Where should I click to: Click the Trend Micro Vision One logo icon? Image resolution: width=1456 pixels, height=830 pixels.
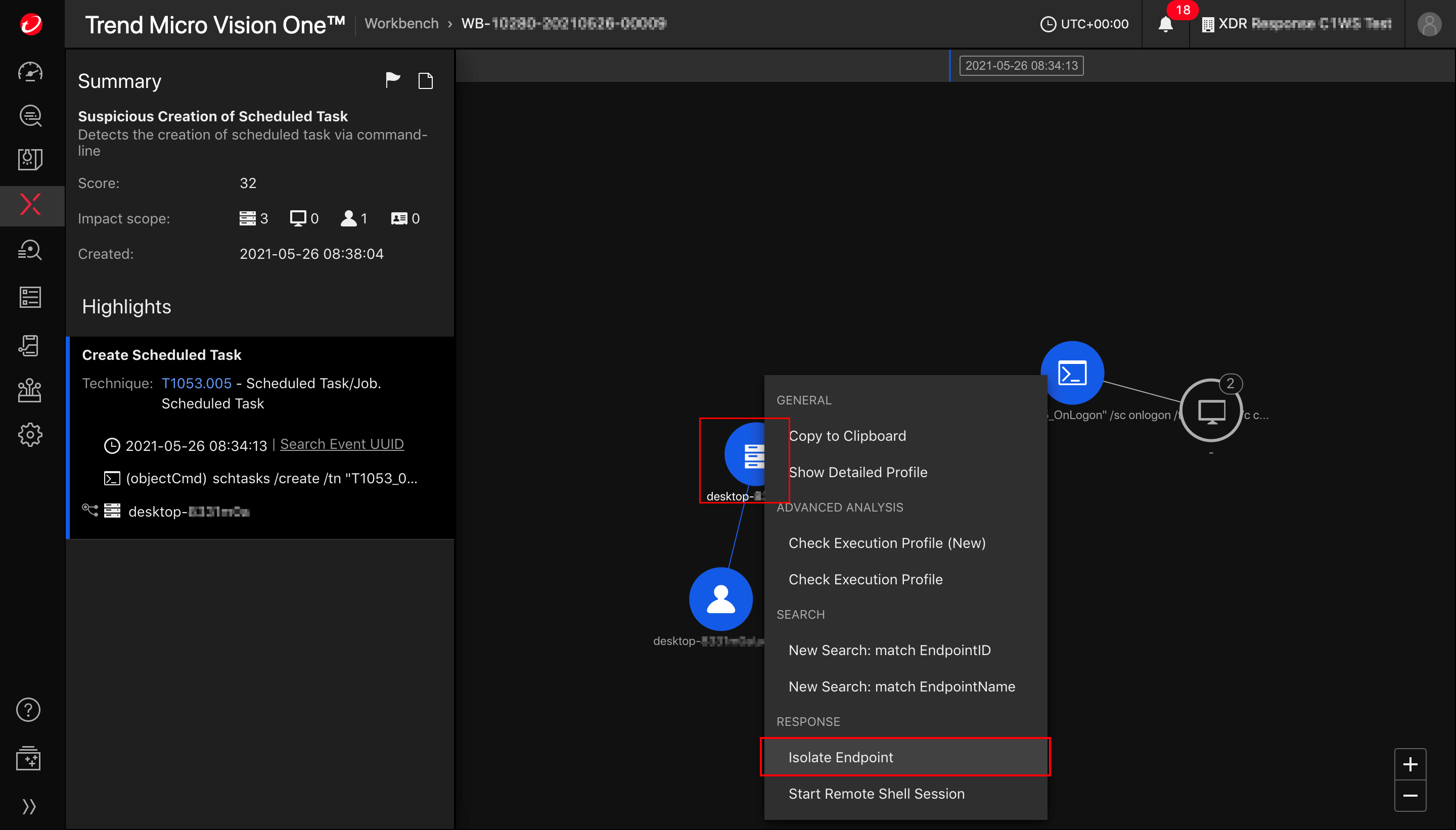point(31,22)
